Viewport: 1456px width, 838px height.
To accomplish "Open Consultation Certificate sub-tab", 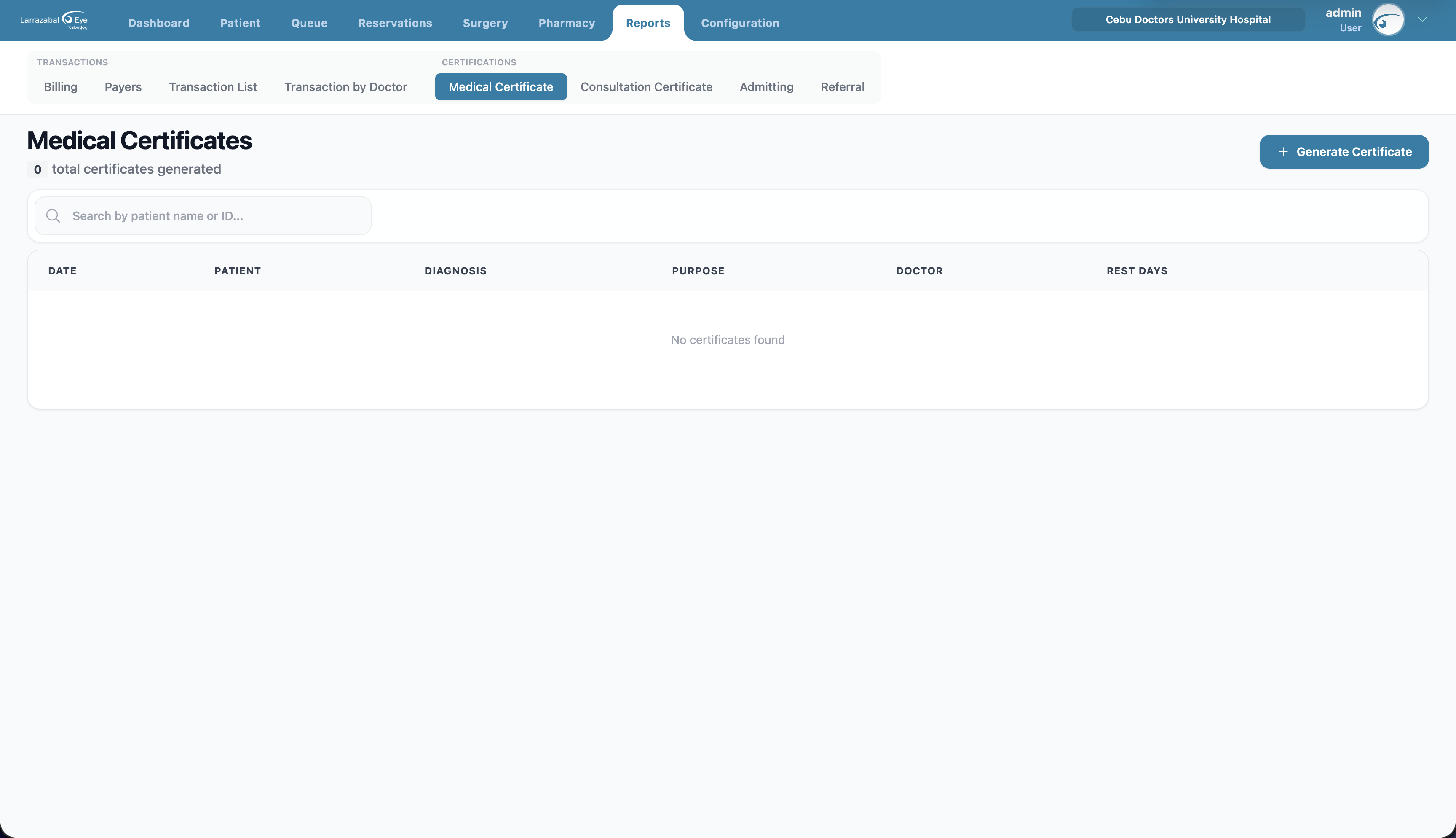I will coord(646,87).
